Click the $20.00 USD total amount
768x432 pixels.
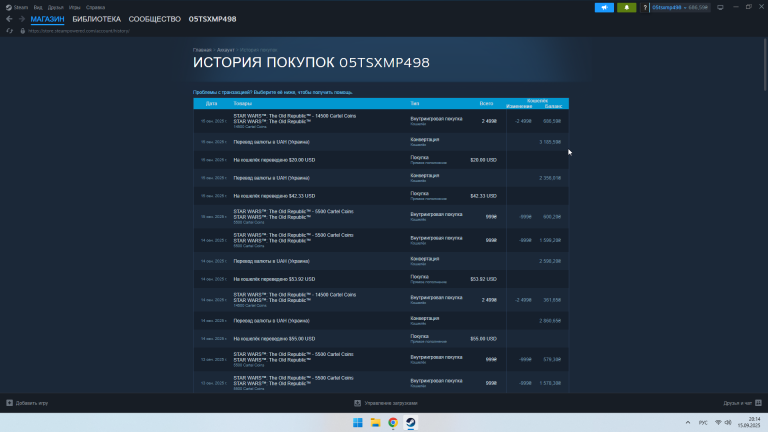pos(483,160)
